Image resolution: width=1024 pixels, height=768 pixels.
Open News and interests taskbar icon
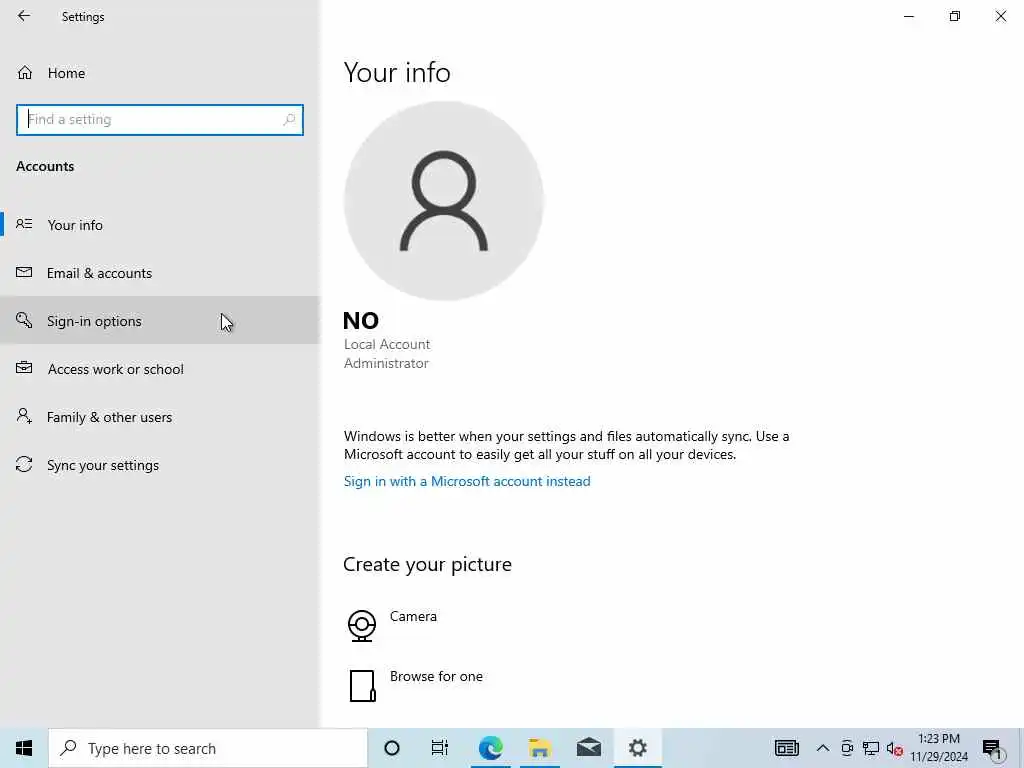tap(787, 748)
